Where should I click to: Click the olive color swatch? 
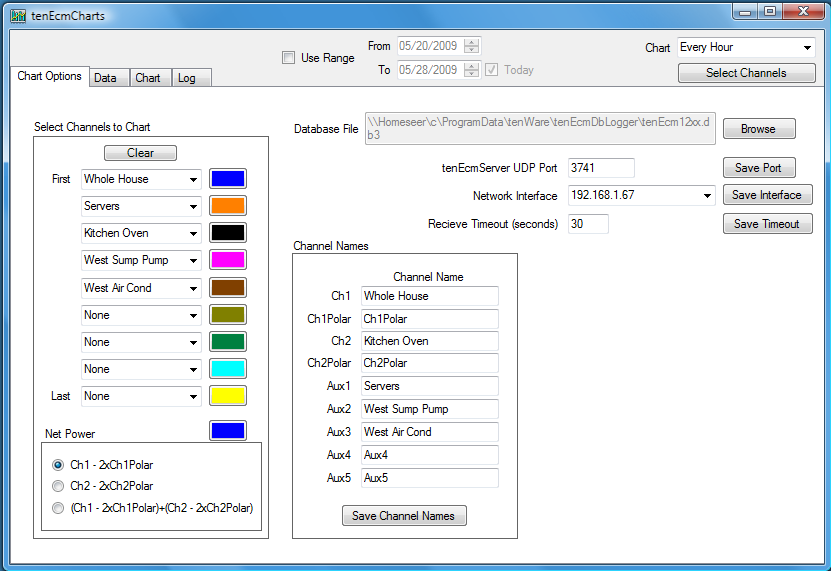(x=228, y=315)
